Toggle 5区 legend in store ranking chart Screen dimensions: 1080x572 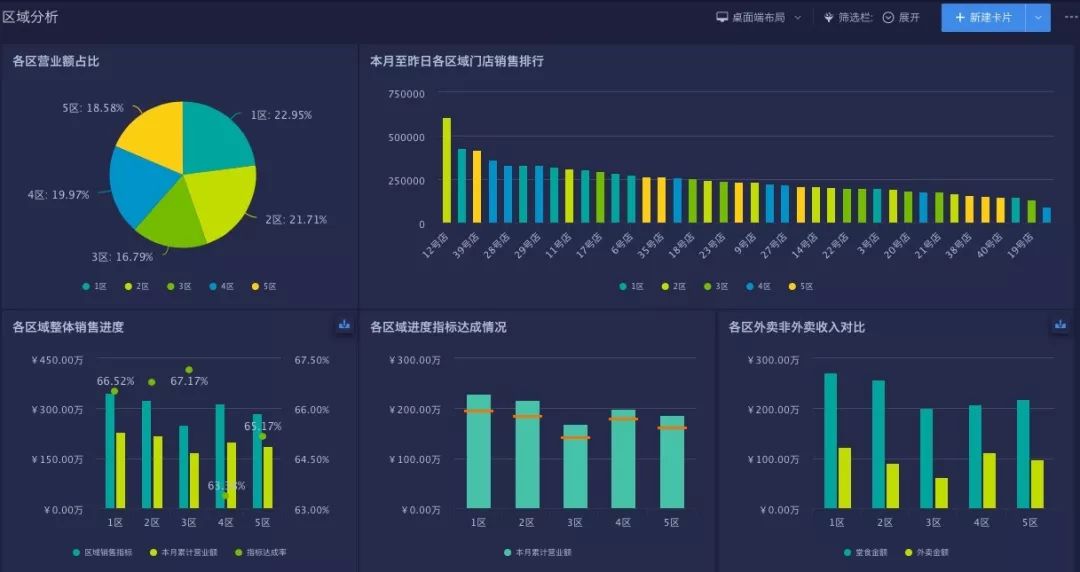(x=800, y=286)
